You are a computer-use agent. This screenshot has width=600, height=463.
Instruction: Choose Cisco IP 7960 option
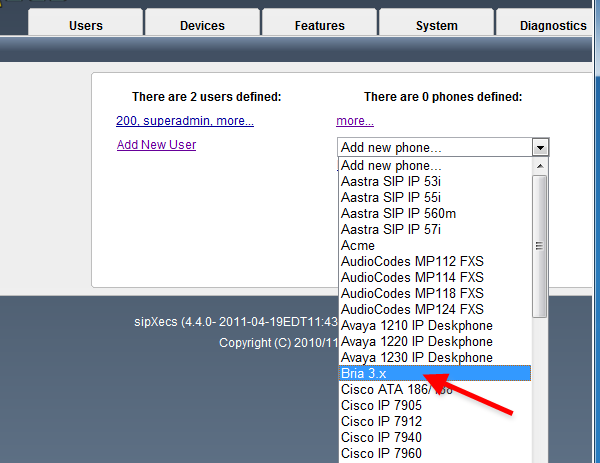[435, 454]
